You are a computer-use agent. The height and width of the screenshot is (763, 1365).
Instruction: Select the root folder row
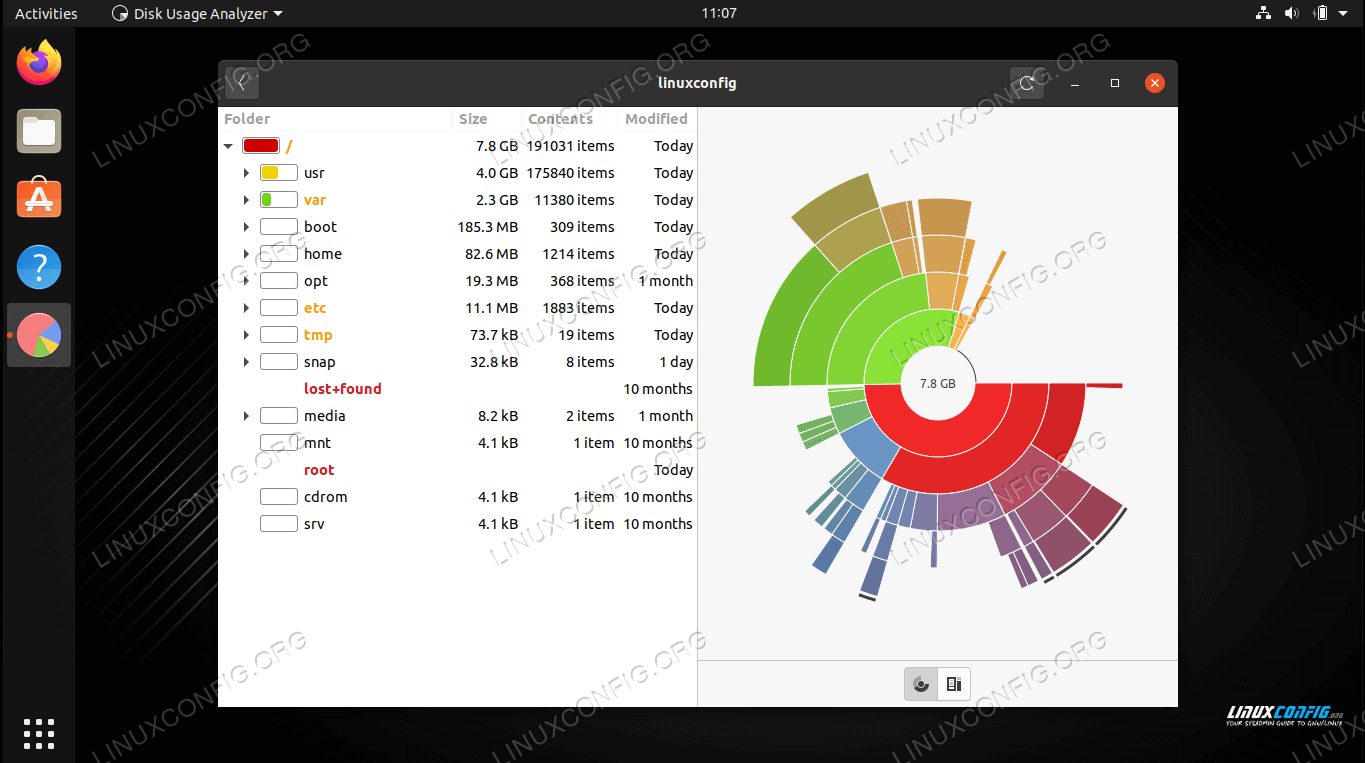pyautogui.click(x=457, y=470)
